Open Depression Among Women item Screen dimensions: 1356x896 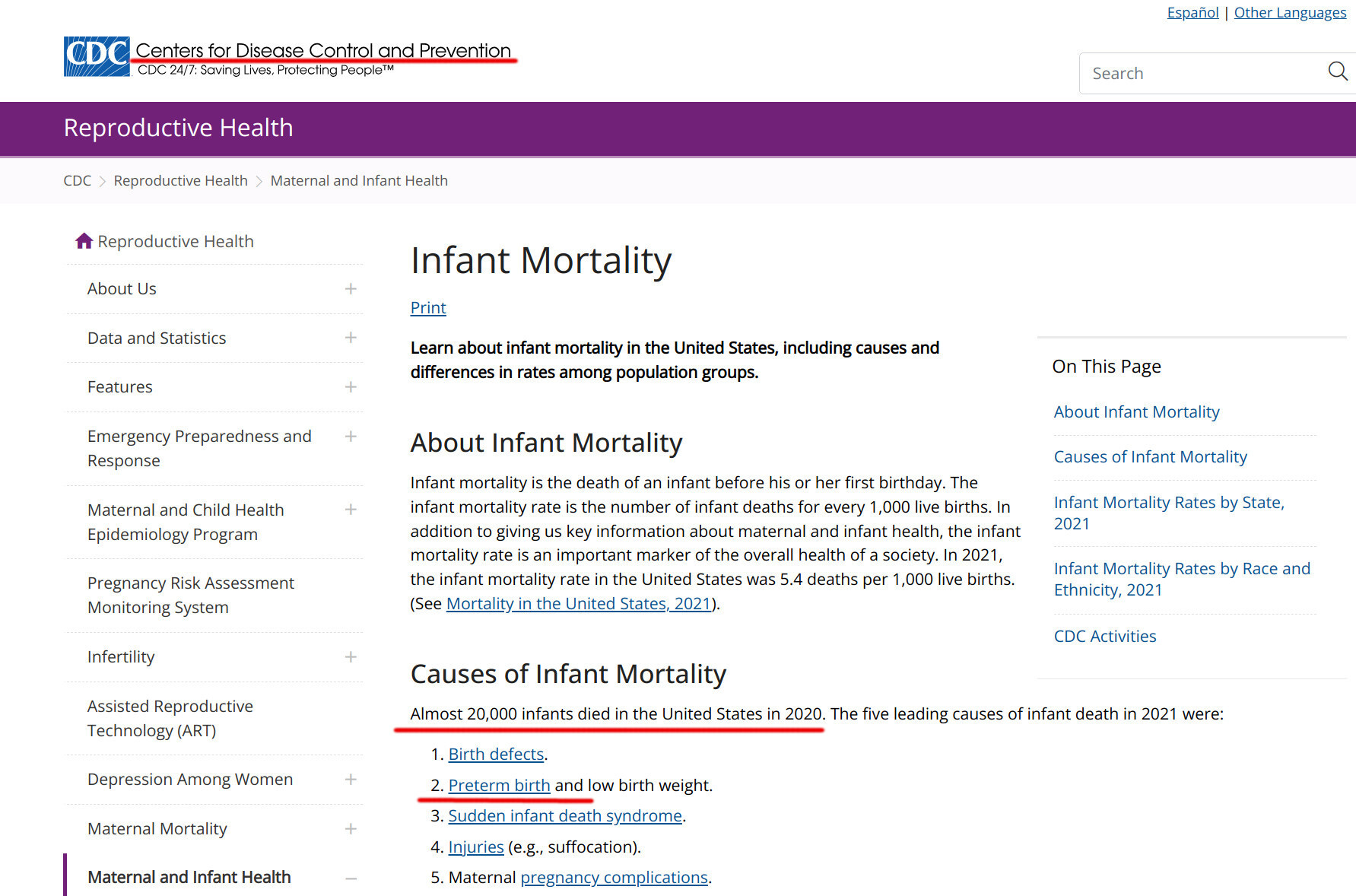click(x=190, y=780)
